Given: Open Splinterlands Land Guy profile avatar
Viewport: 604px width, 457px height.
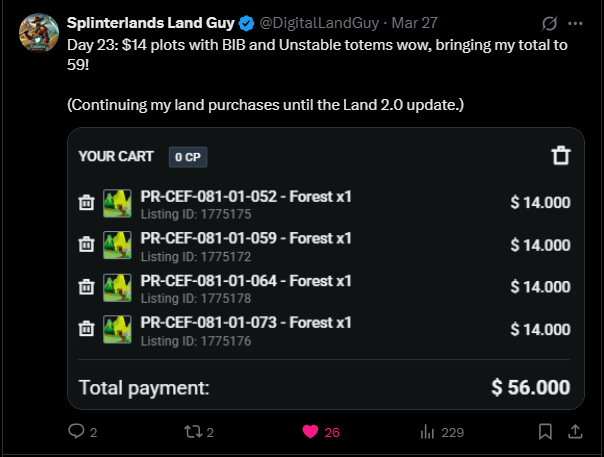Looking at the screenshot, I should 39,33.
